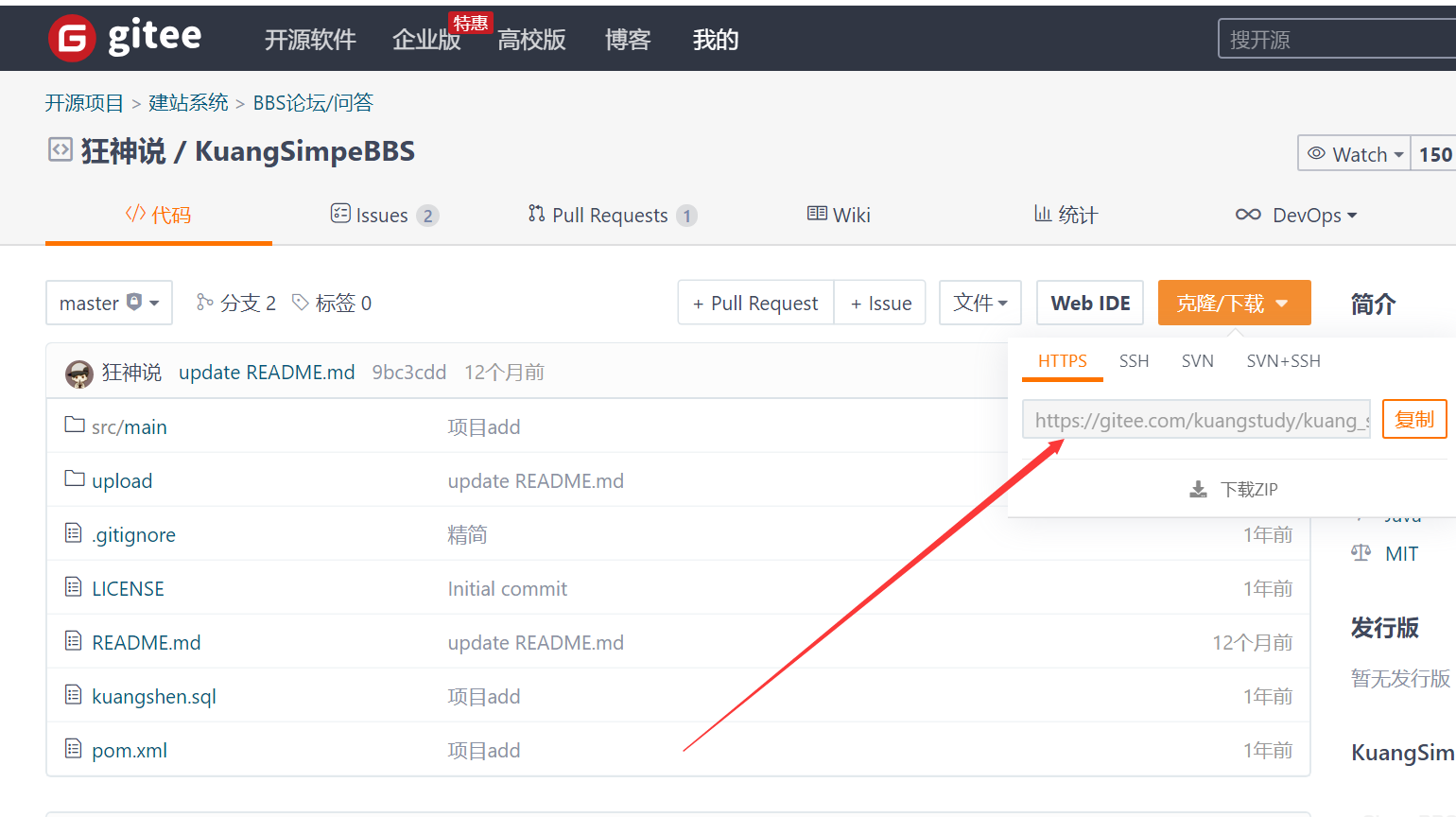Image resolution: width=1456 pixels, height=817 pixels.
Task: Select the HTTPS clone tab
Action: pyautogui.click(x=1063, y=361)
